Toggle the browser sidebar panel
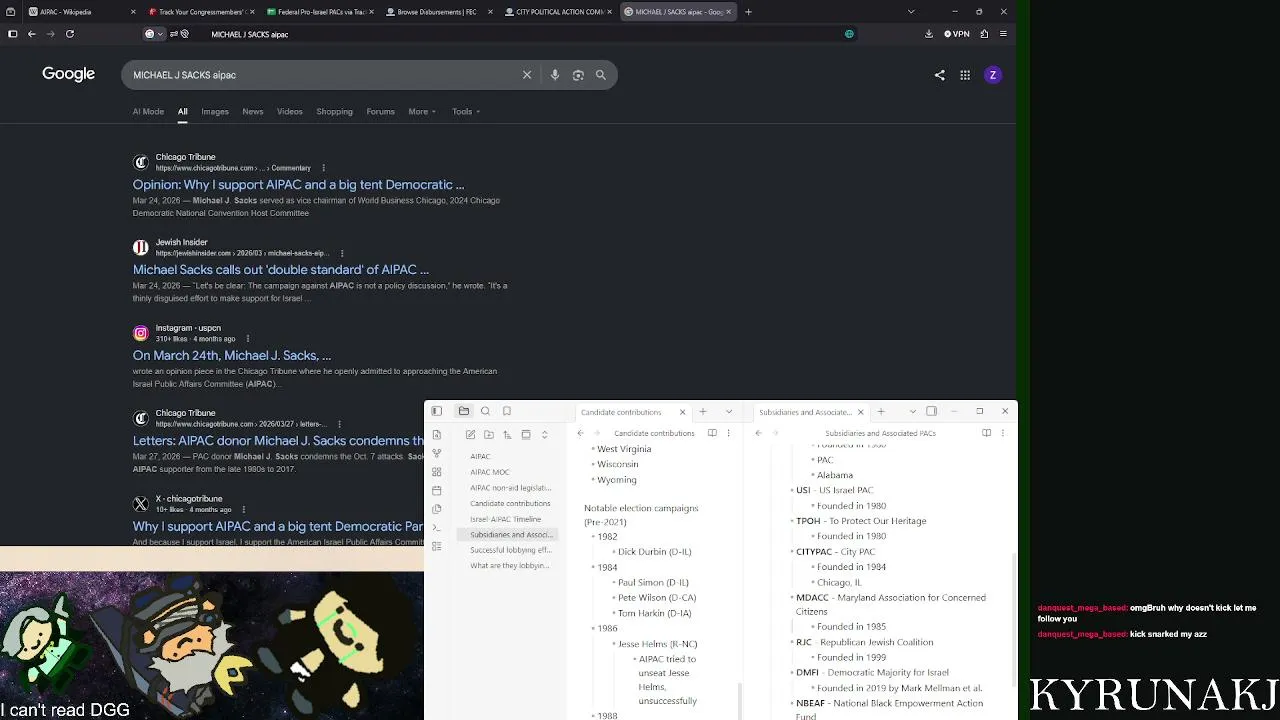 [x=12, y=34]
